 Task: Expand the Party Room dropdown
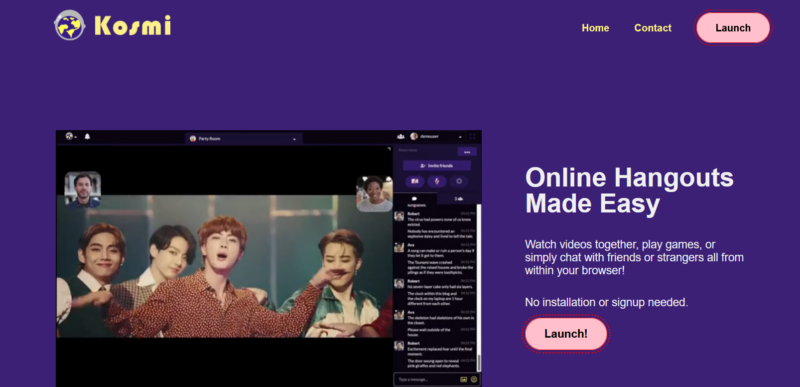tap(243, 138)
